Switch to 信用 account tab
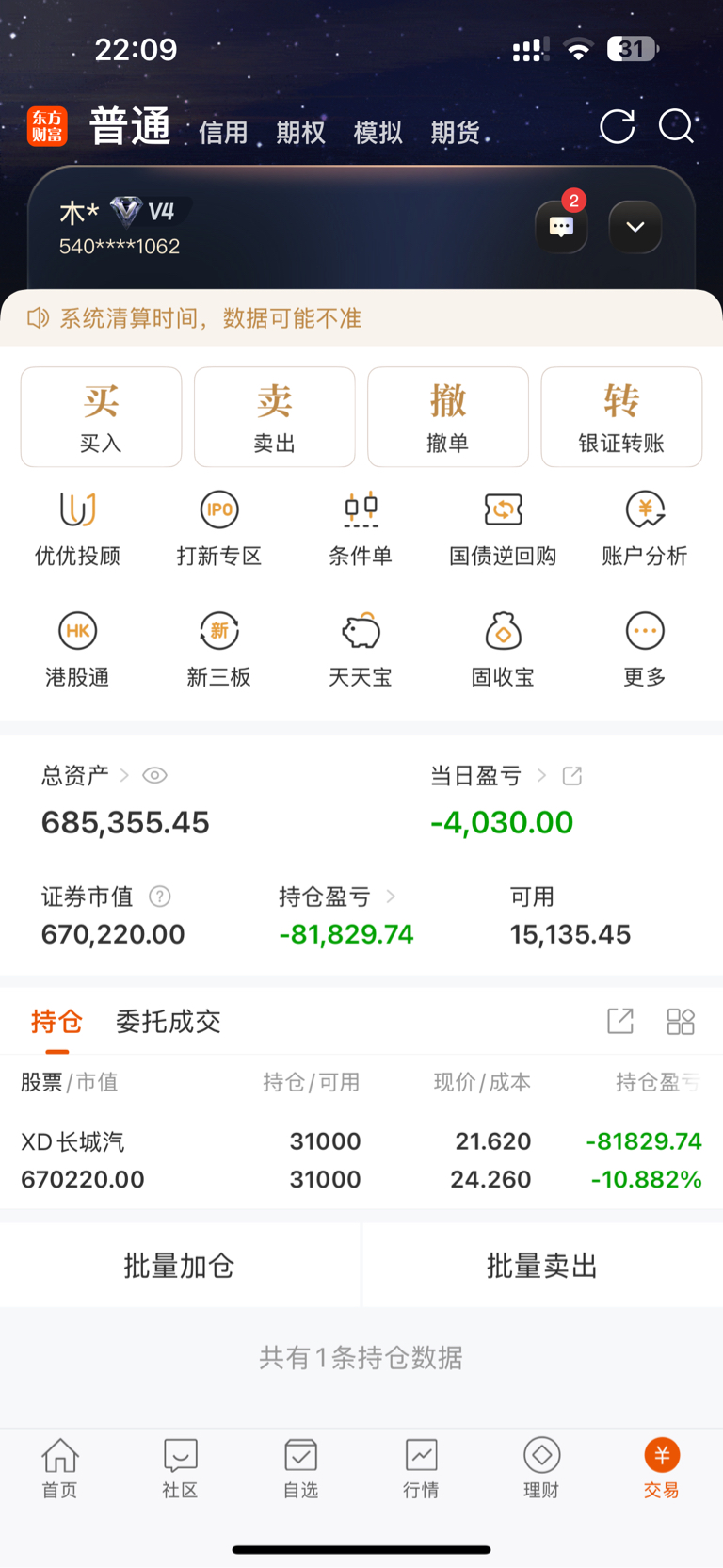Image resolution: width=723 pixels, height=1568 pixels. [223, 133]
